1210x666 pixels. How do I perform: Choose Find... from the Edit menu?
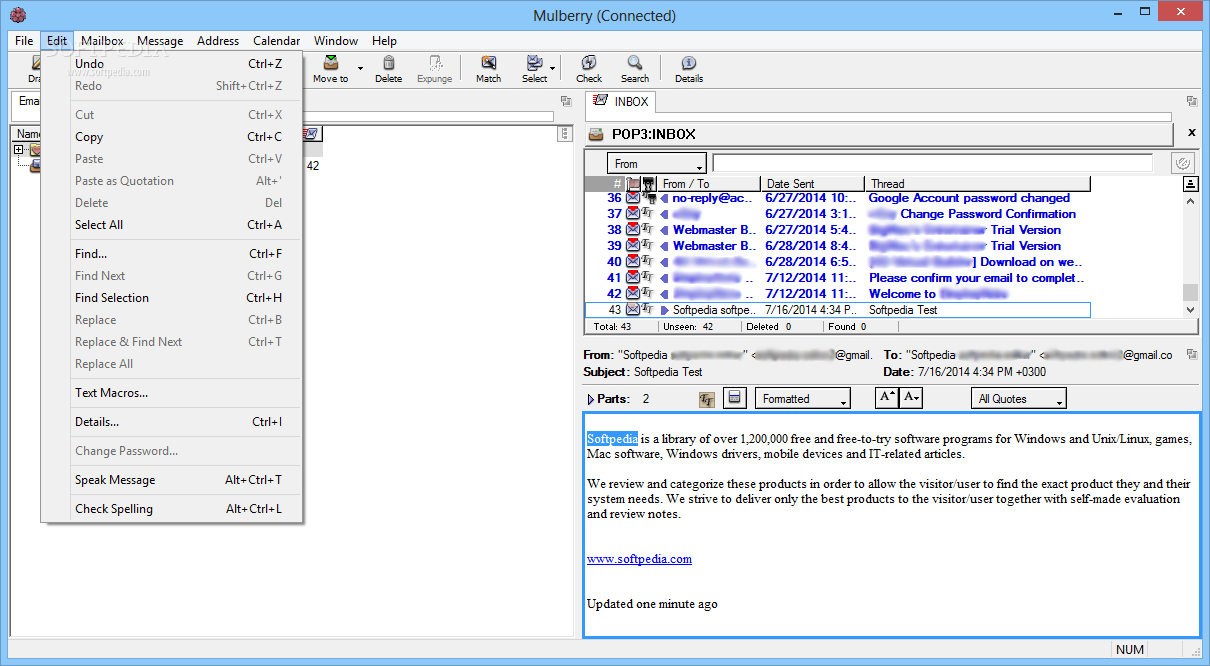coord(172,254)
